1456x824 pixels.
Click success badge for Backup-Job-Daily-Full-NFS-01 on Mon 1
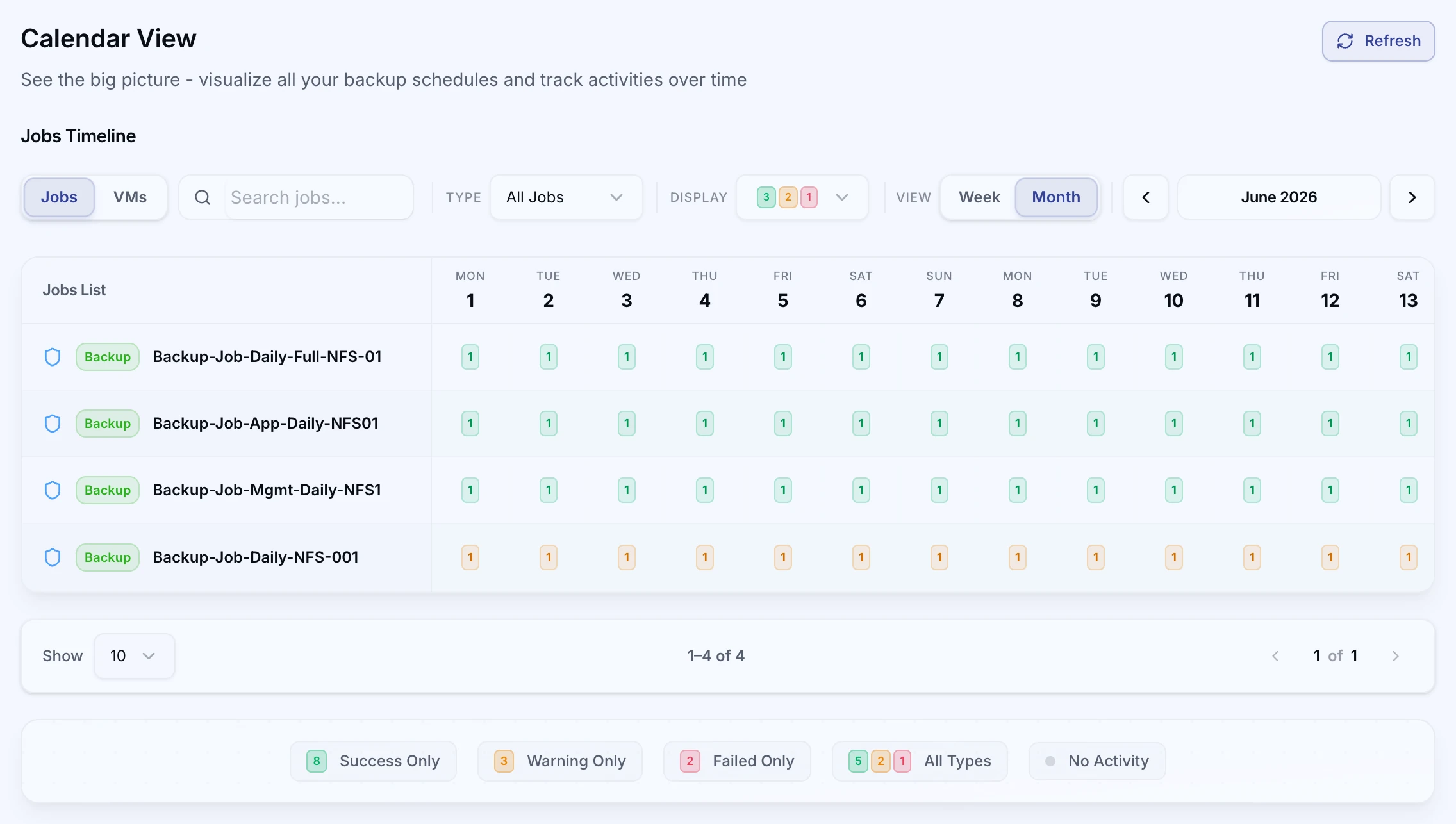[x=470, y=357]
